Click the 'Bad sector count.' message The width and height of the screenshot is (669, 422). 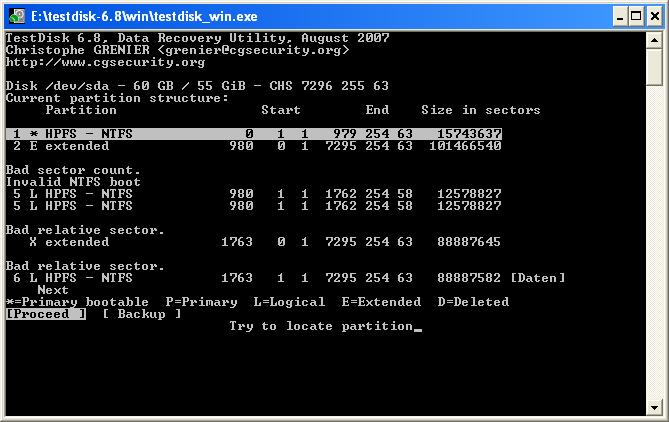coord(73,170)
